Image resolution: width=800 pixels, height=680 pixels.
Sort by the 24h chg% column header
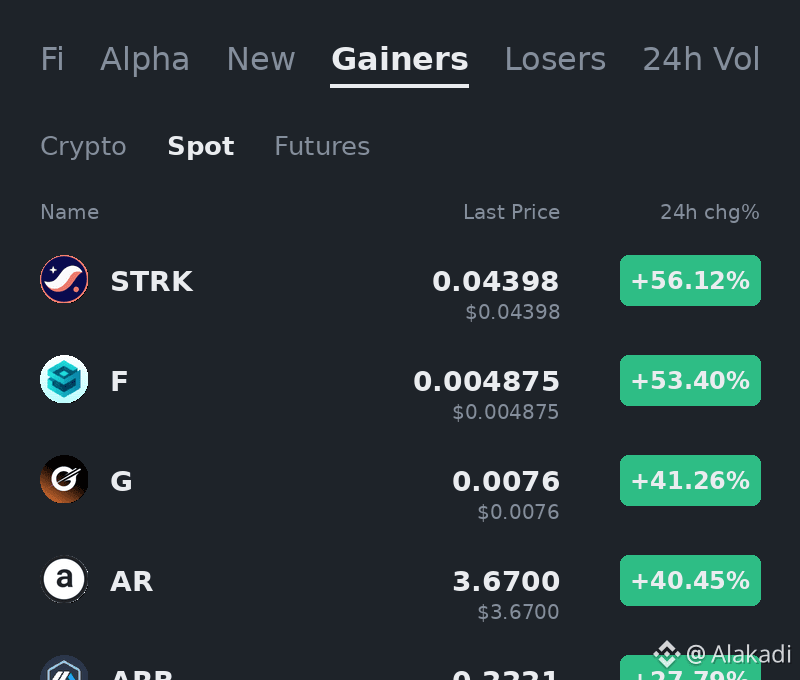point(710,212)
